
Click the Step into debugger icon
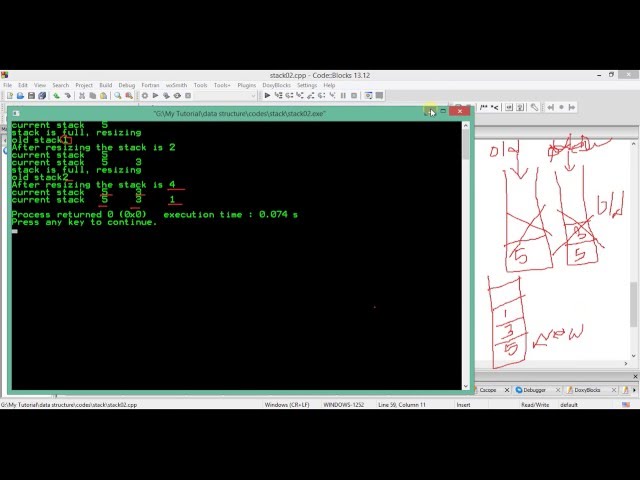tap(300, 96)
